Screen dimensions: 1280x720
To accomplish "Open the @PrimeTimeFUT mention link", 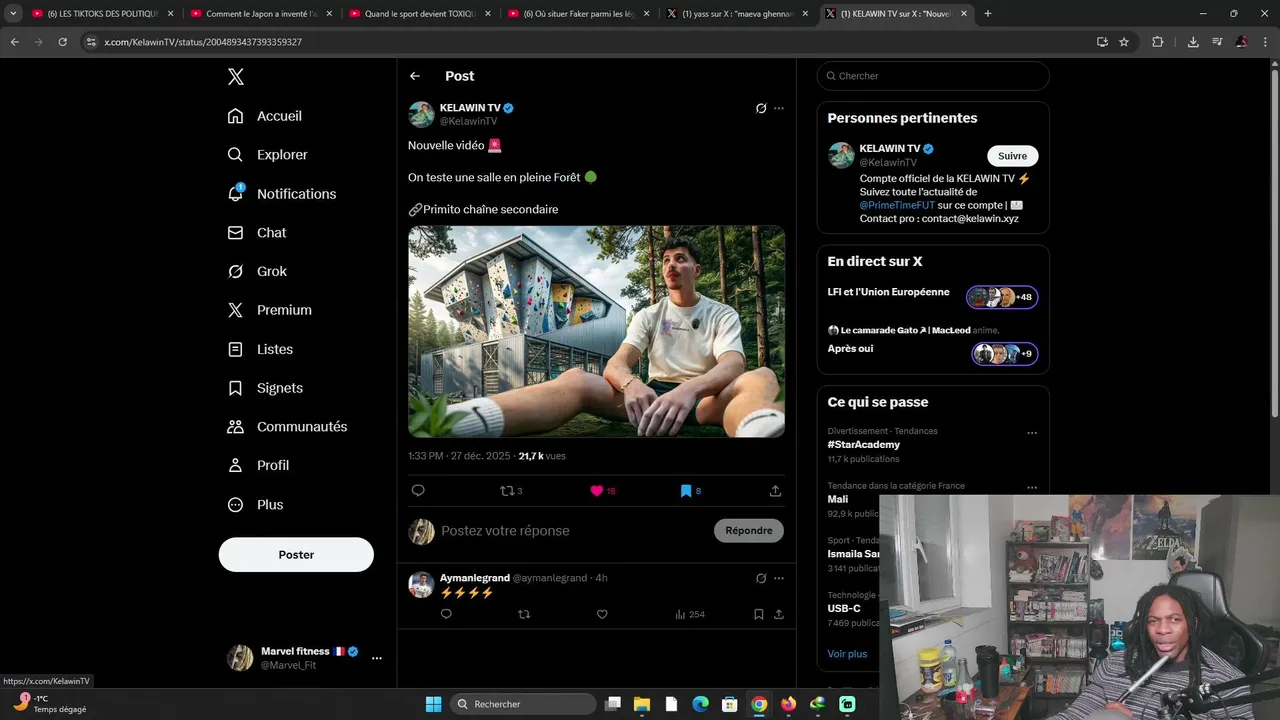I will tap(897, 205).
